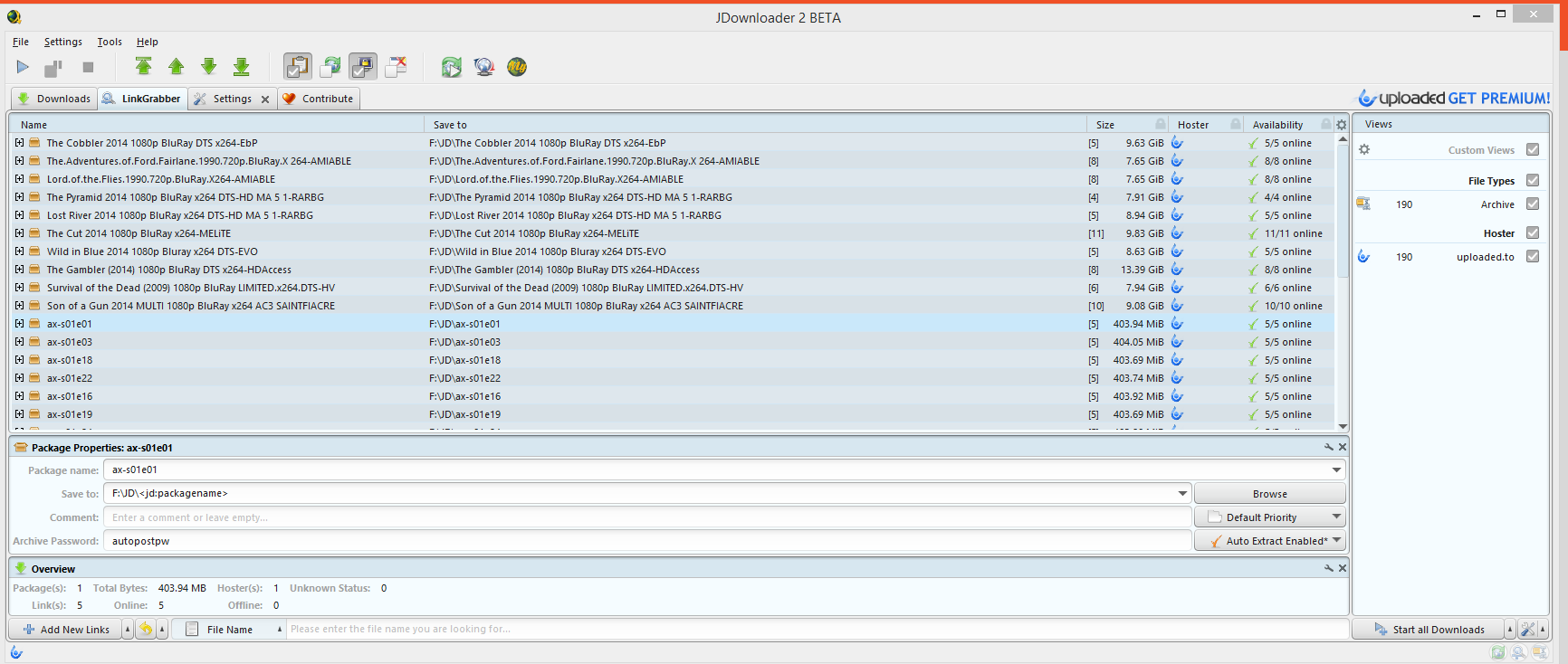This screenshot has height=664, width=1568.
Task: Move selection to bottom with underlined arrow
Action: [x=242, y=66]
